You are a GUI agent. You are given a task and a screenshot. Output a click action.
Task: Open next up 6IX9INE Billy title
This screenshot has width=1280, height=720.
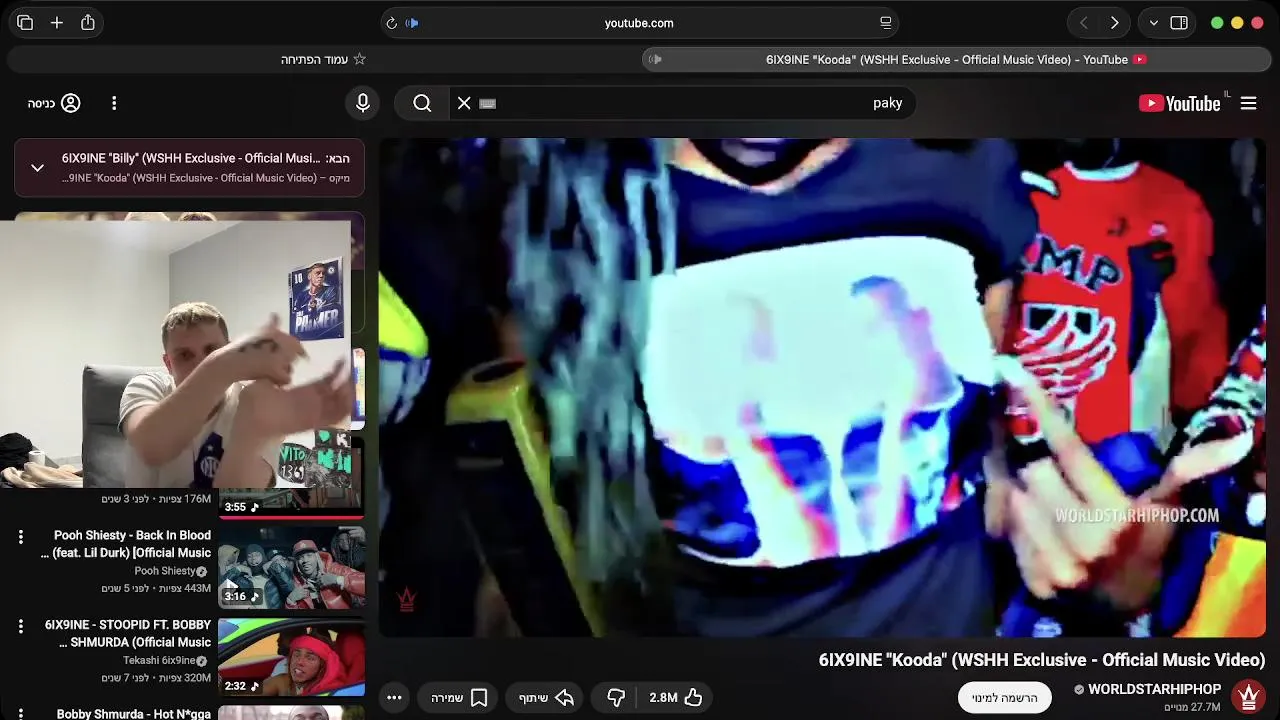click(x=191, y=158)
